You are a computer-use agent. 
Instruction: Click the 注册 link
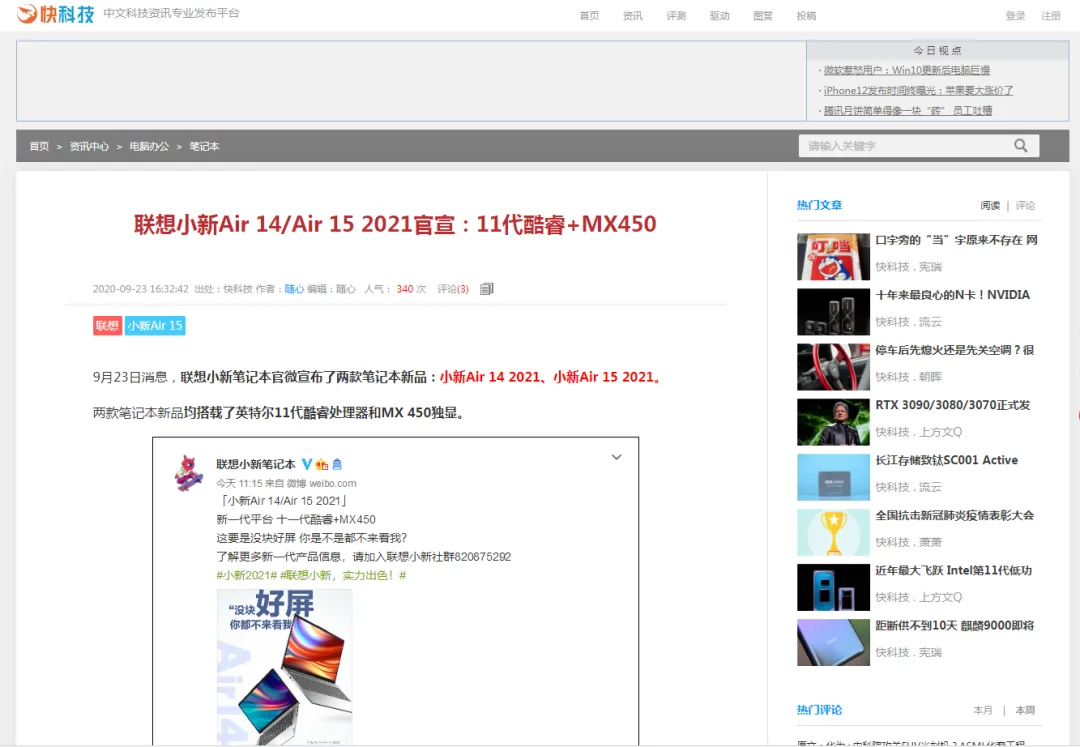[1050, 16]
